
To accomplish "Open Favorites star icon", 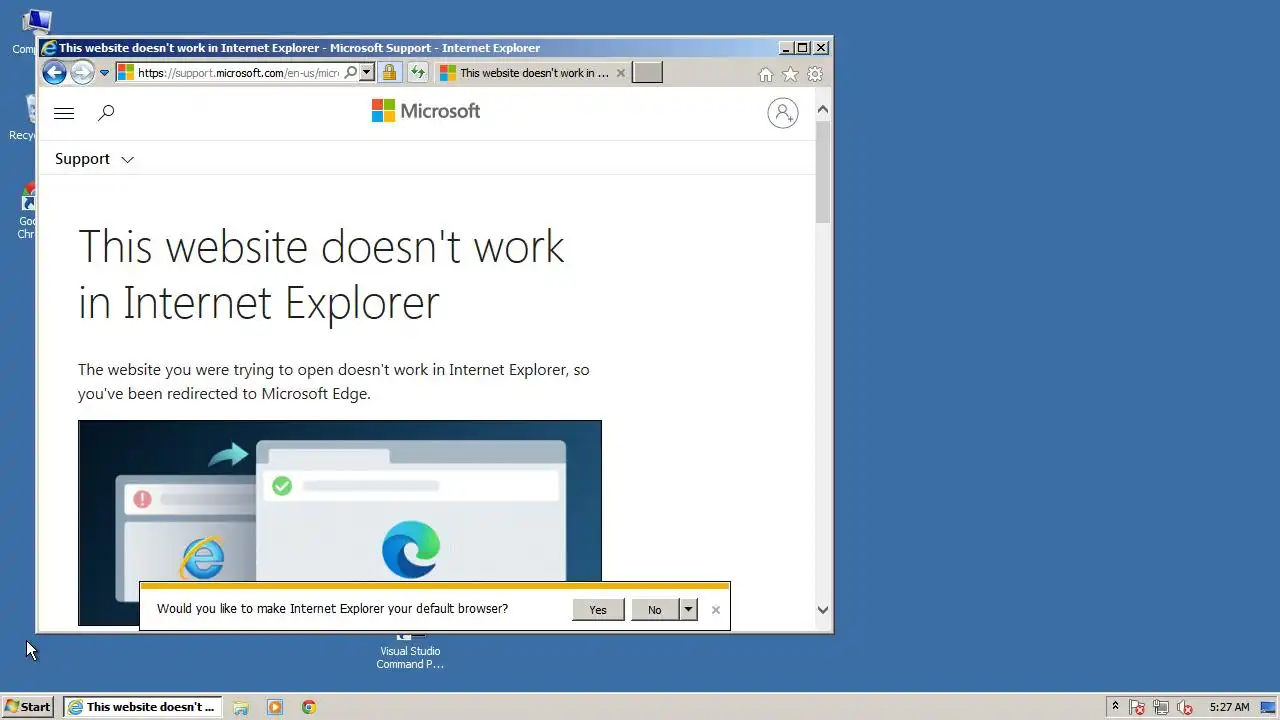I will [790, 74].
